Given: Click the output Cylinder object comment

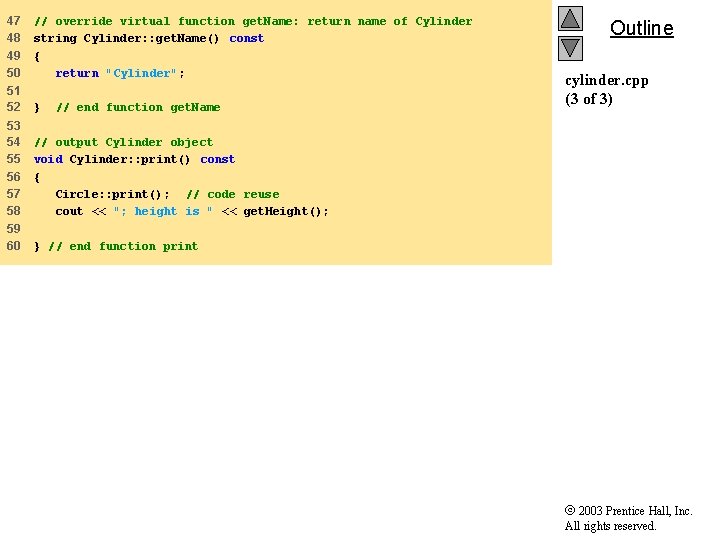Looking at the screenshot, I should (x=124, y=142).
